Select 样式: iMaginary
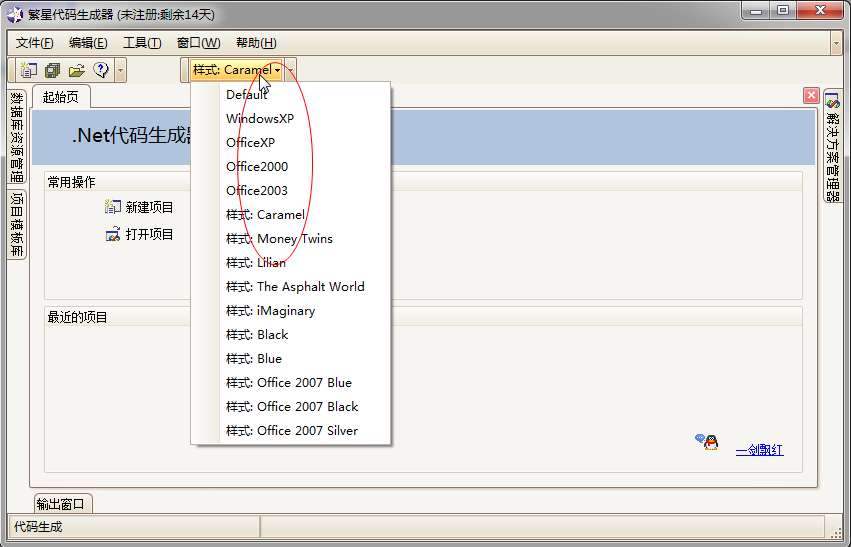Viewport: 851px width, 547px height. [291, 310]
